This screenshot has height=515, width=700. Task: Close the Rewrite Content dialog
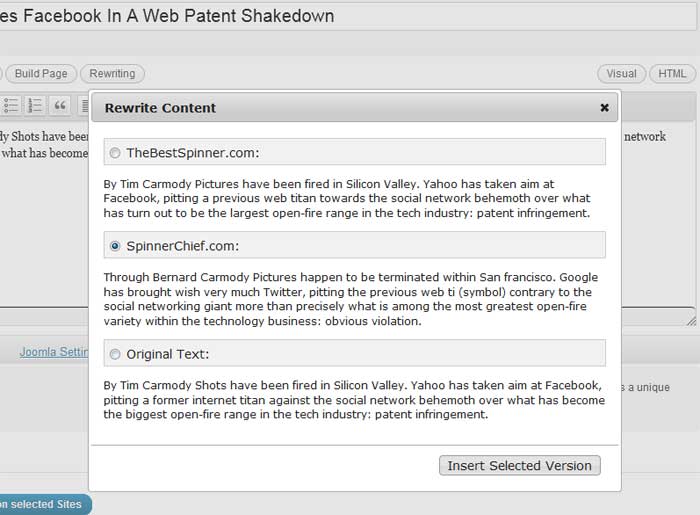point(604,108)
